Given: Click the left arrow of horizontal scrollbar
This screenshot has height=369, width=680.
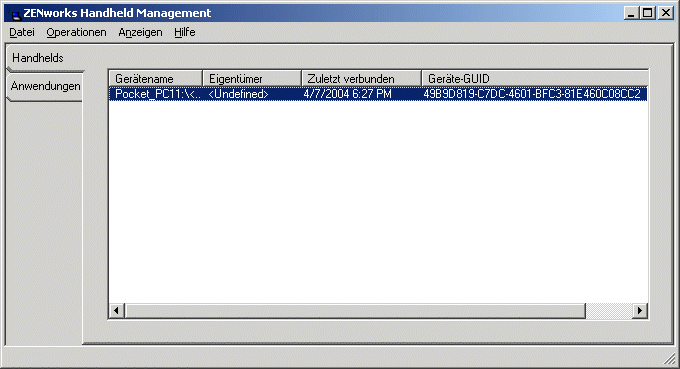Looking at the screenshot, I should coord(116,310).
